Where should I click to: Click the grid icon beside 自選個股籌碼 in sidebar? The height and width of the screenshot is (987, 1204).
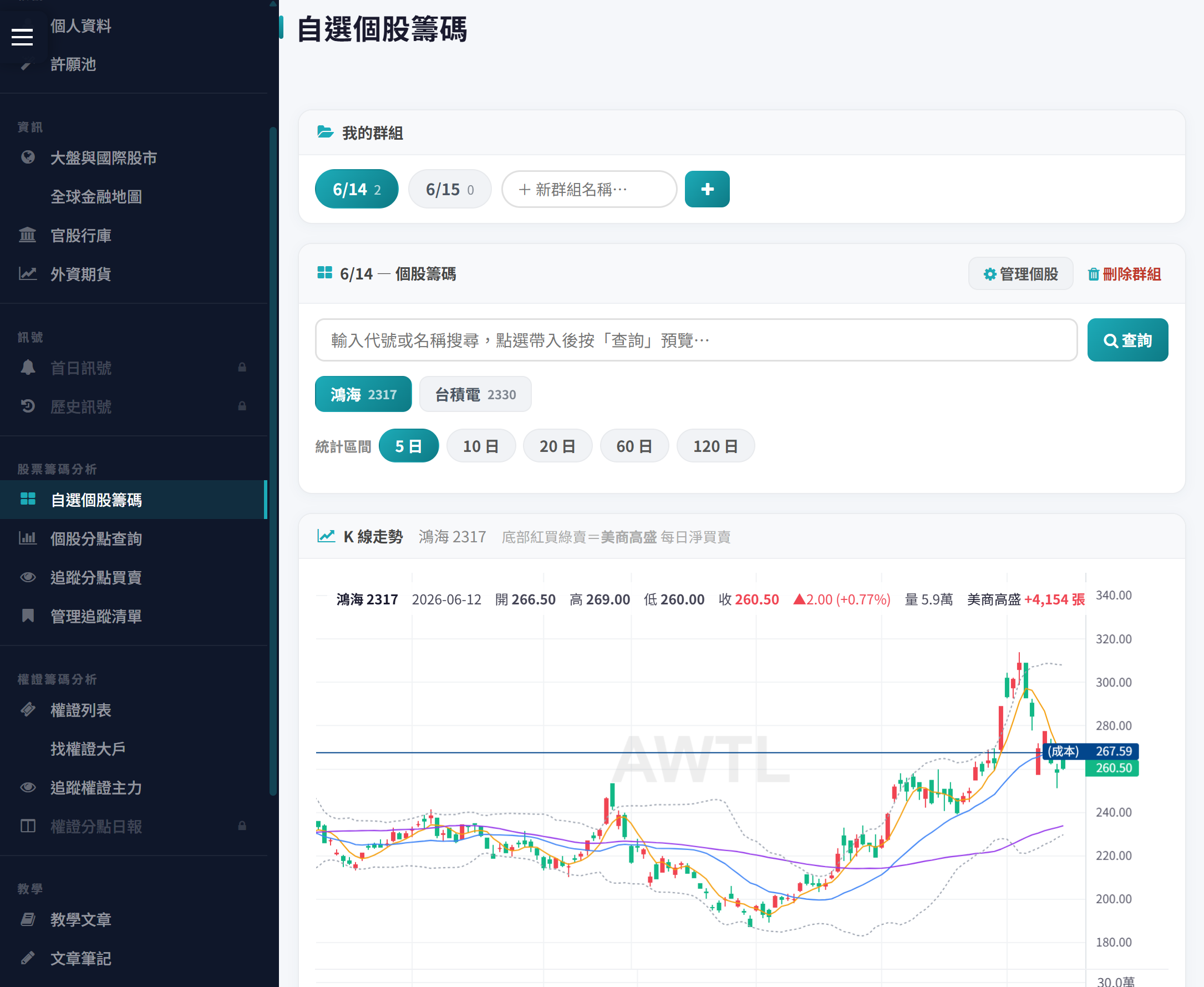[x=27, y=499]
